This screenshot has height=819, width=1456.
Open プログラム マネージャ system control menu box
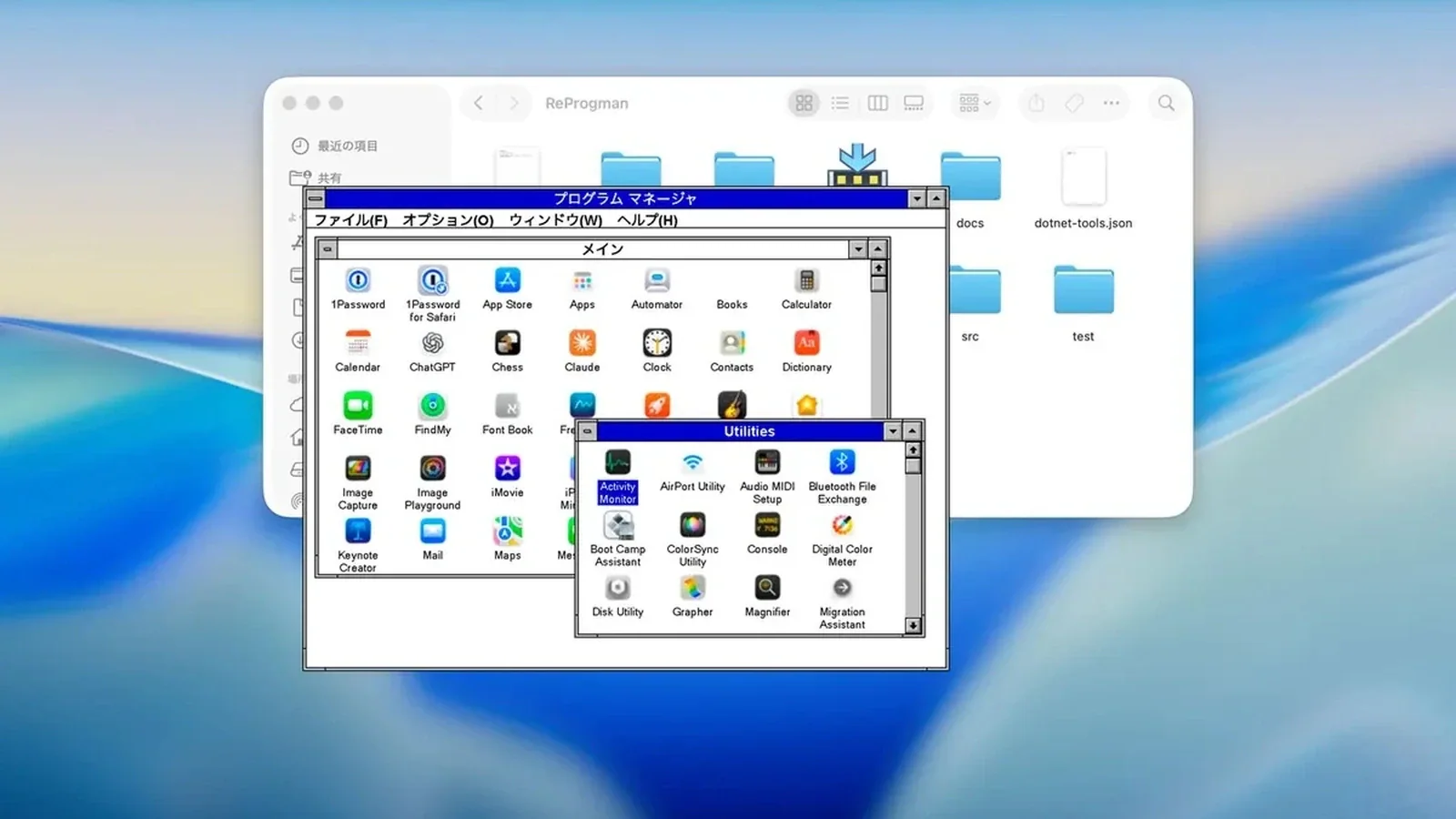316,198
